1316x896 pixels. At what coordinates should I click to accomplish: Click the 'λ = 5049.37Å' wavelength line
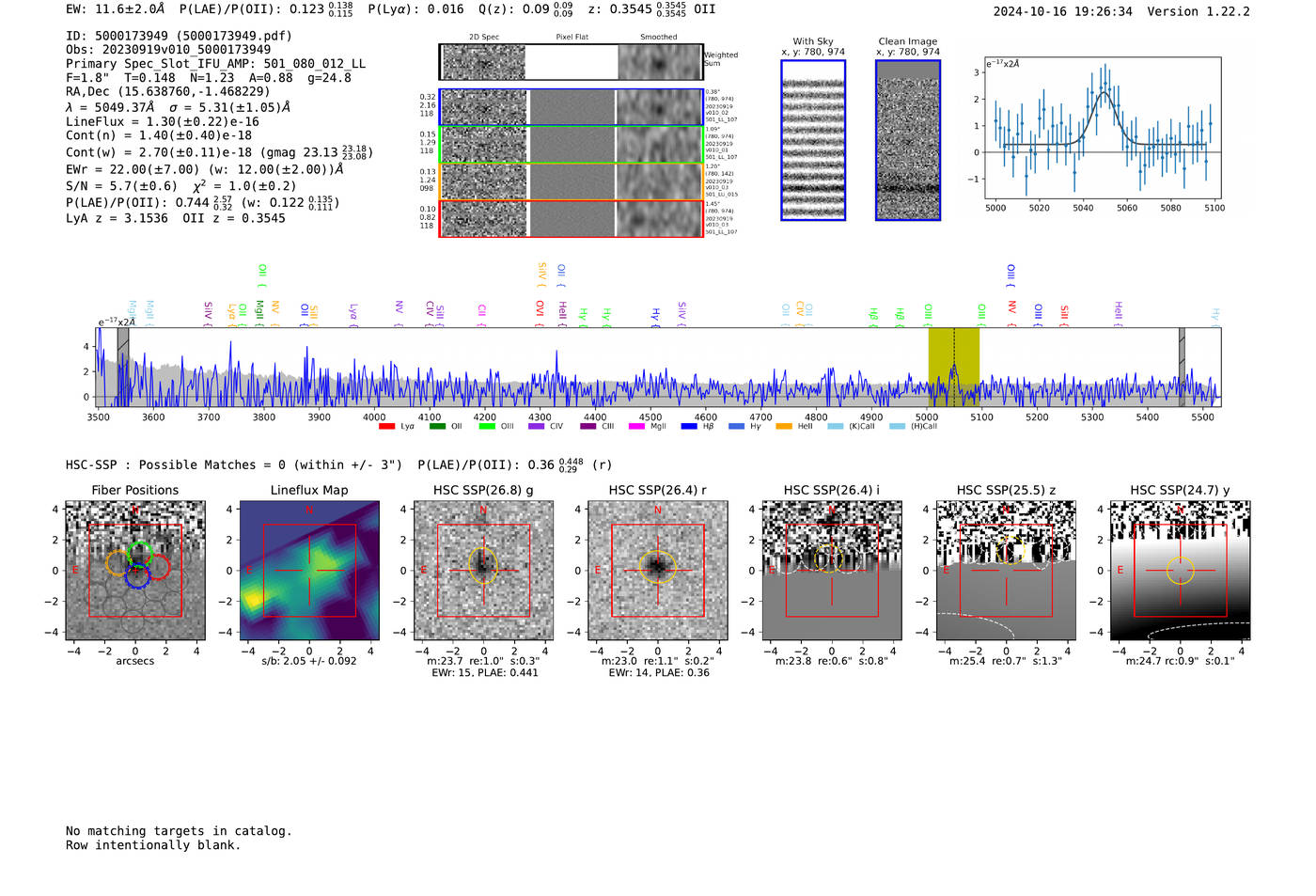(179, 107)
